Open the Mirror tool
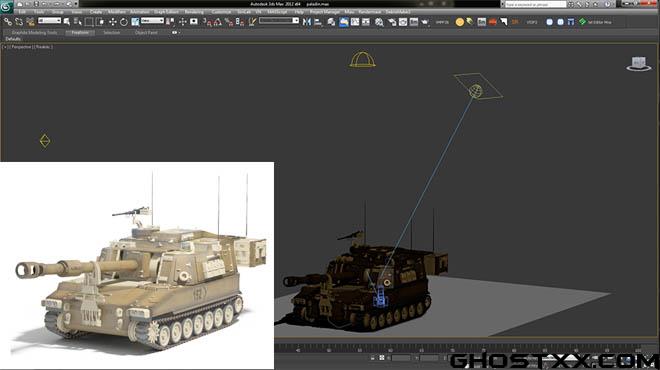660x370 pixels. coord(307,21)
